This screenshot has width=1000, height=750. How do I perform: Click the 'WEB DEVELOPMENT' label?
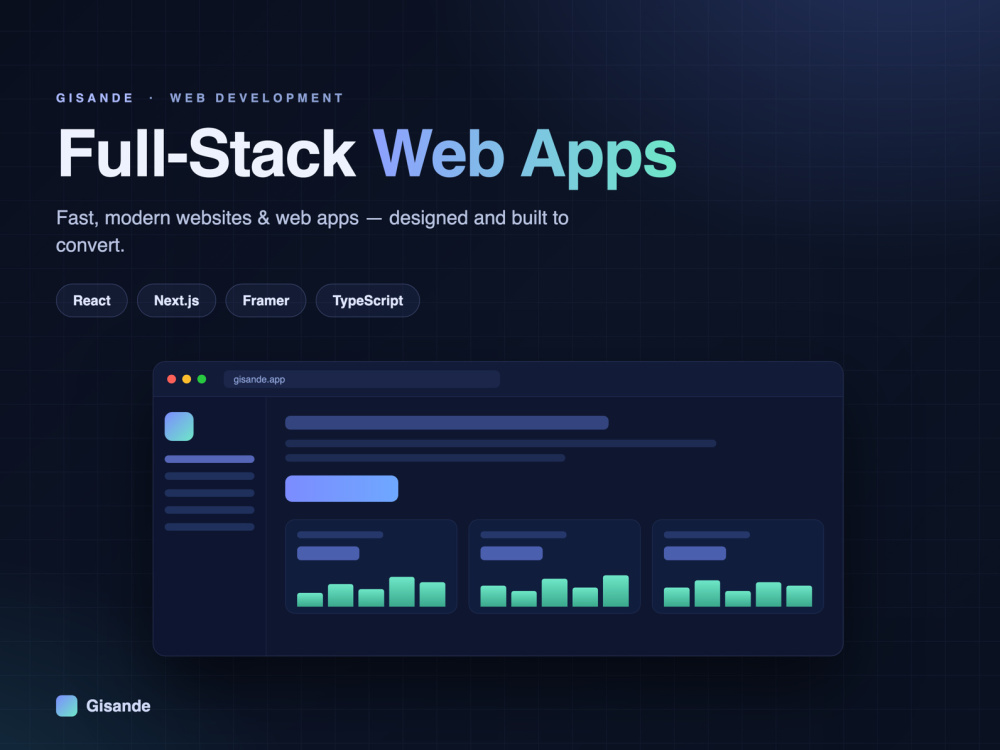(x=256, y=98)
